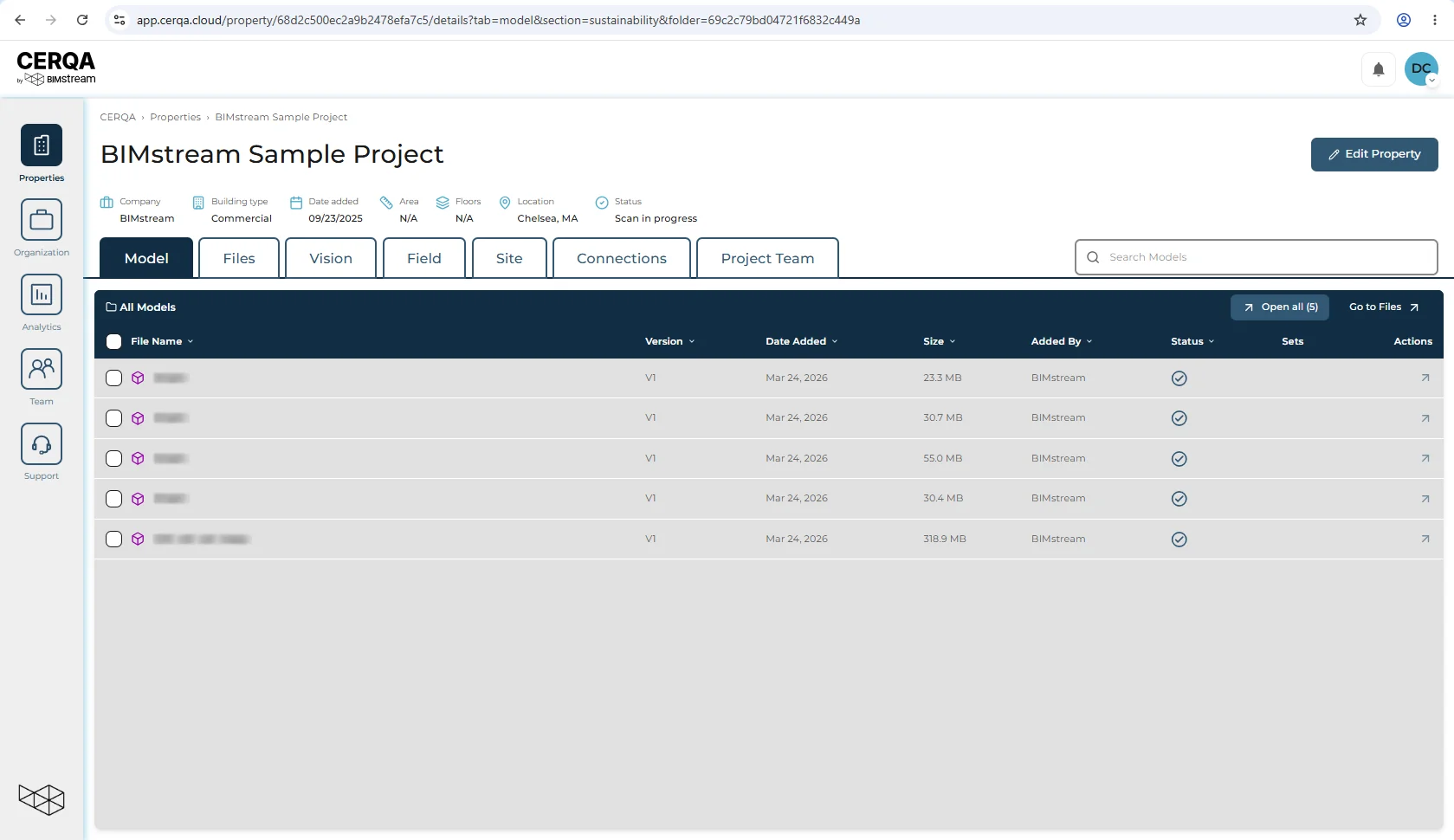
Task: Check the checkbox for the 30.4 MB model
Action: pos(113,499)
